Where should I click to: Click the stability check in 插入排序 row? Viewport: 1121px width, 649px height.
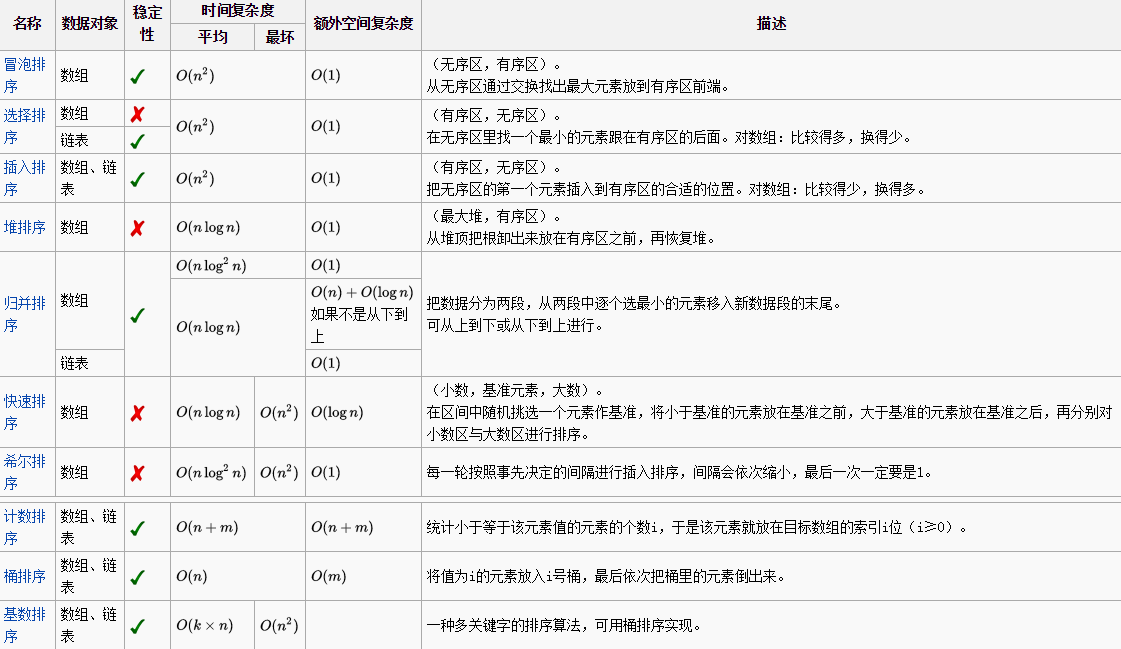[x=138, y=179]
